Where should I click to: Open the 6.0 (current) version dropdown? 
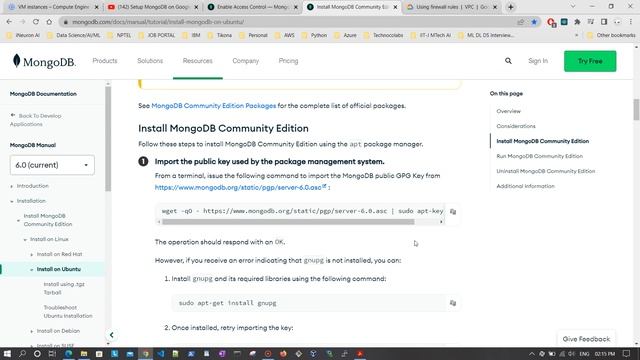[x=52, y=165]
